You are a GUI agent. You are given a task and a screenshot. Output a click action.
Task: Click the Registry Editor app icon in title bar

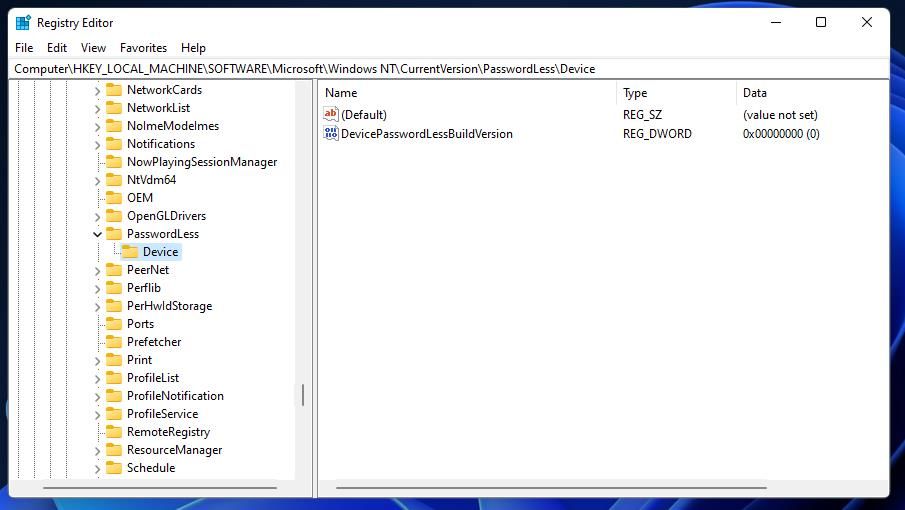coord(23,22)
